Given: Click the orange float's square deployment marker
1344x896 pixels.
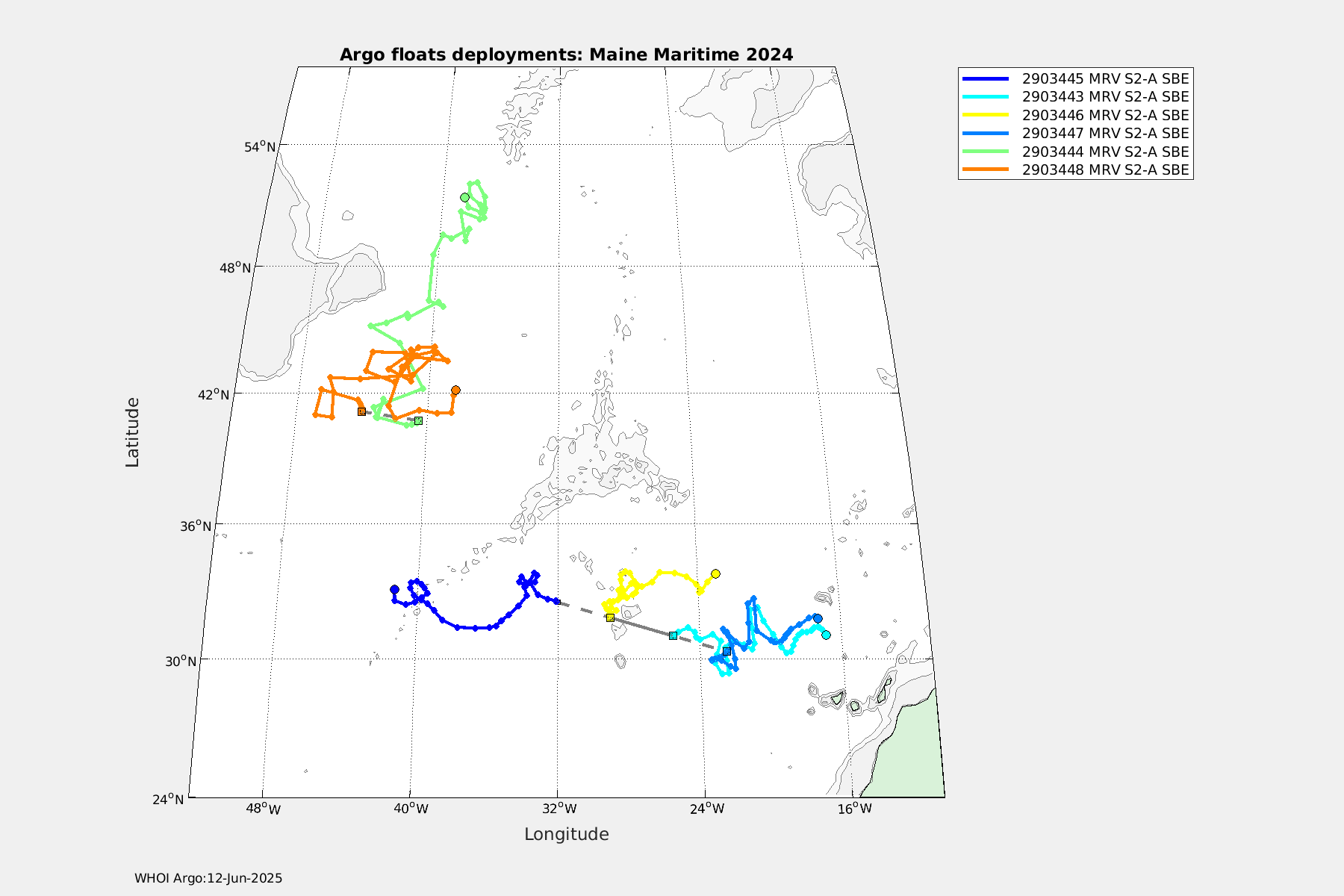Looking at the screenshot, I should coord(361,411).
